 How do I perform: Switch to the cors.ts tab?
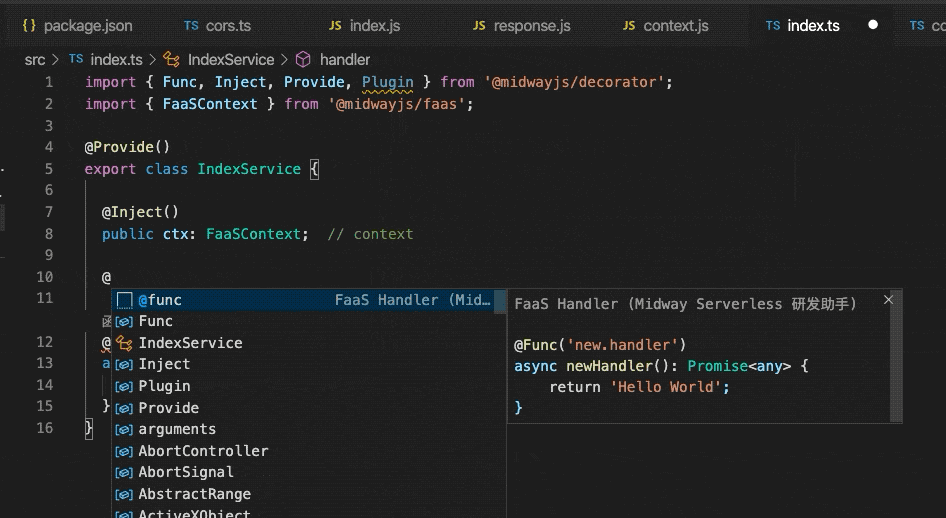[217, 26]
